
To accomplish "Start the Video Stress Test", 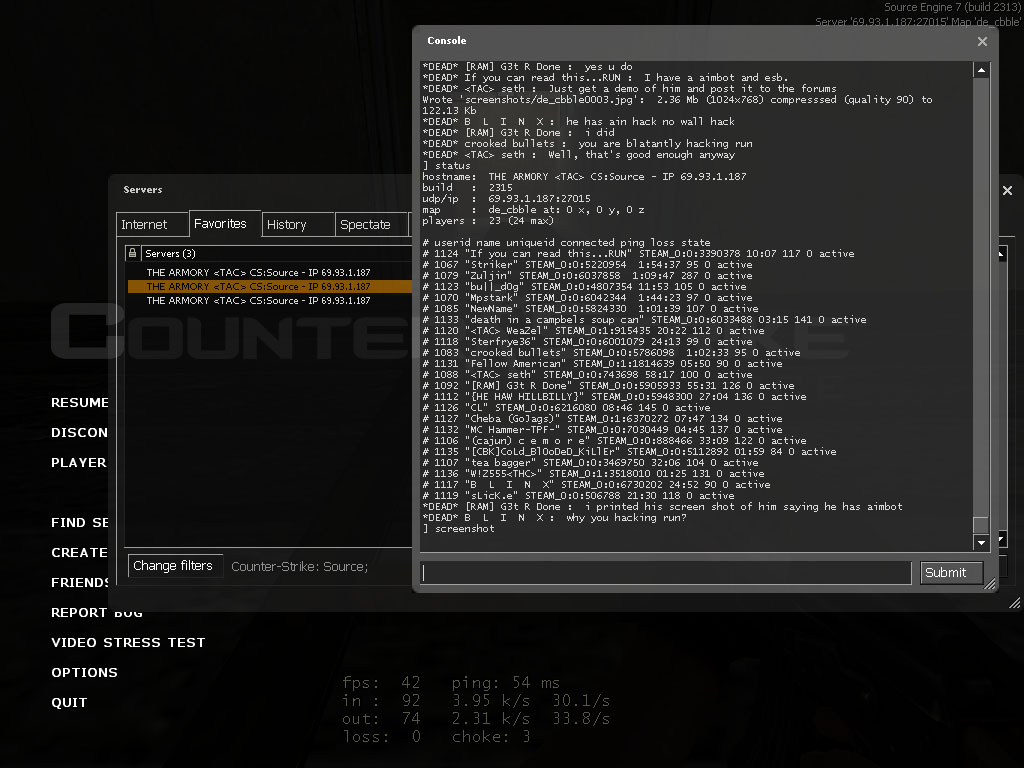I will click(128, 643).
